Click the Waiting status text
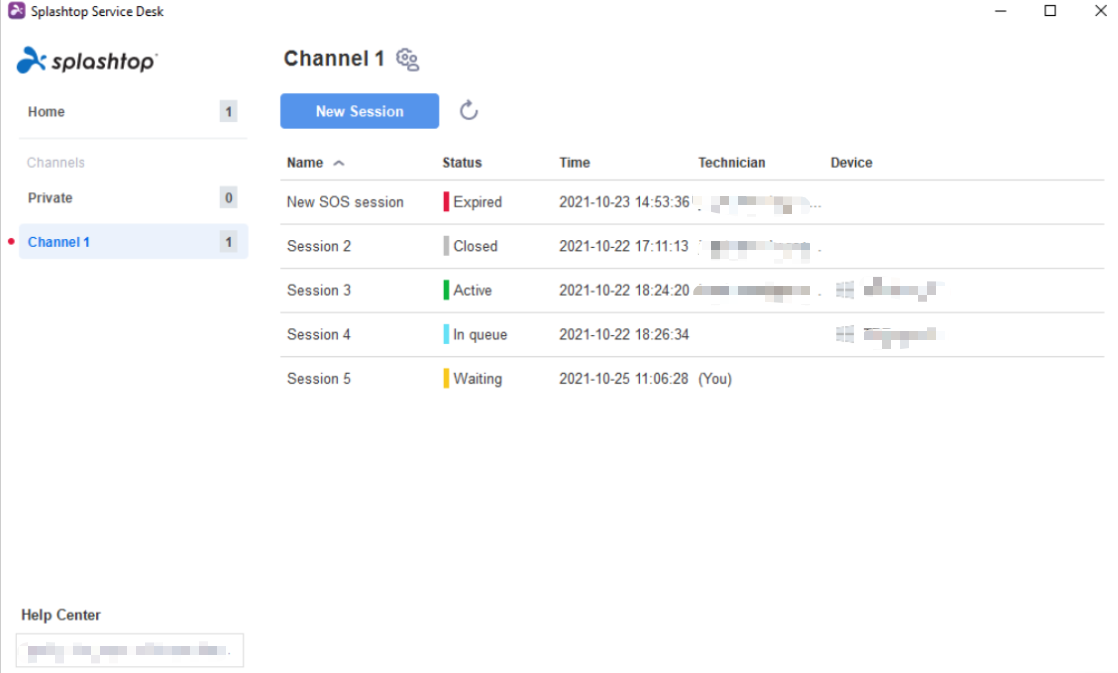The image size is (1118, 673). pyautogui.click(x=478, y=379)
